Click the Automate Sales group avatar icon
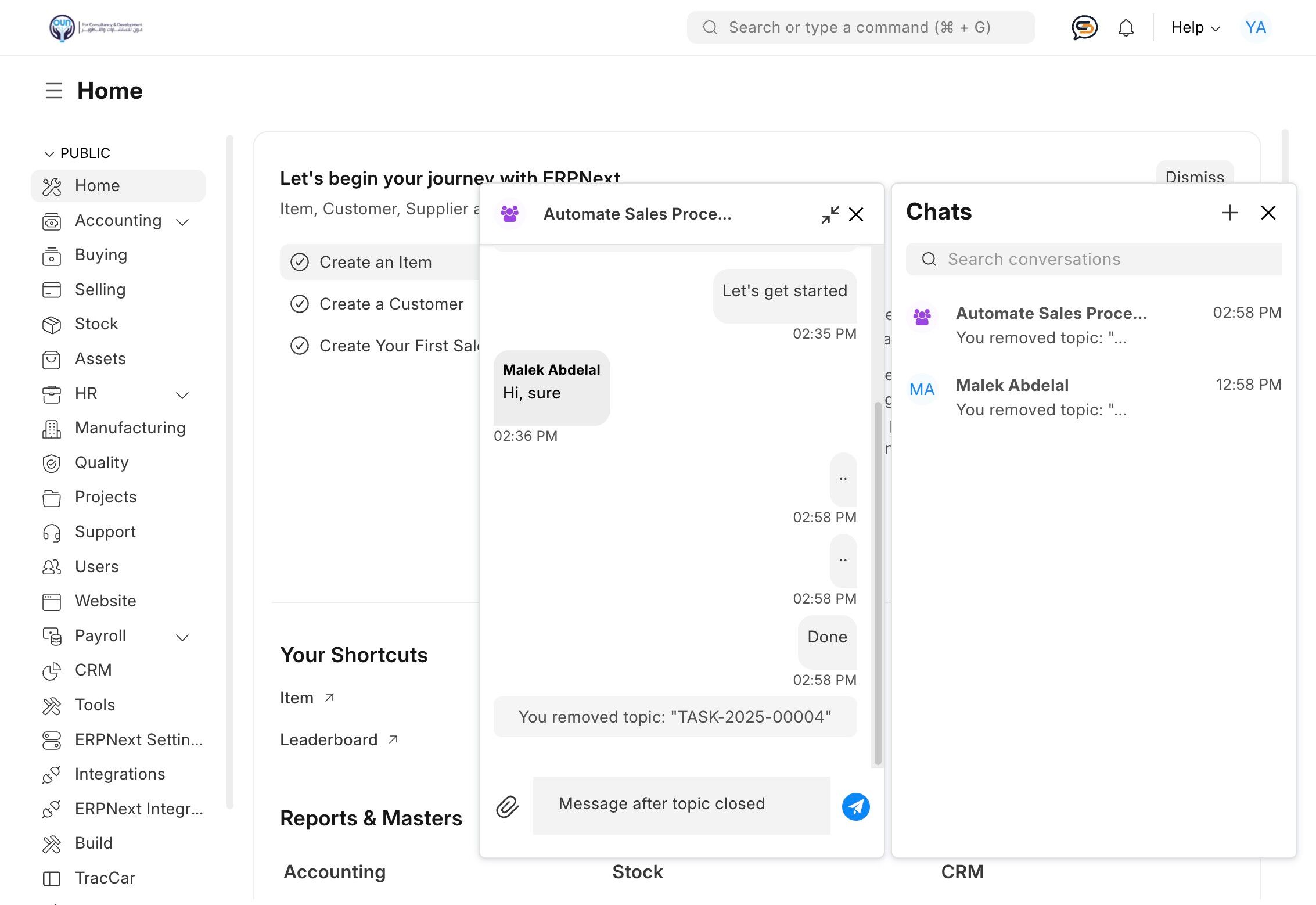Image resolution: width=1316 pixels, height=905 pixels. coord(510,214)
